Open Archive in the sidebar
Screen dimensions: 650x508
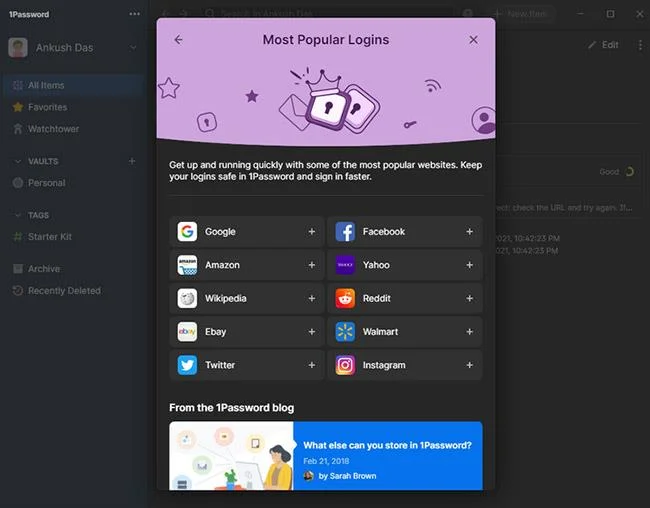74,269
